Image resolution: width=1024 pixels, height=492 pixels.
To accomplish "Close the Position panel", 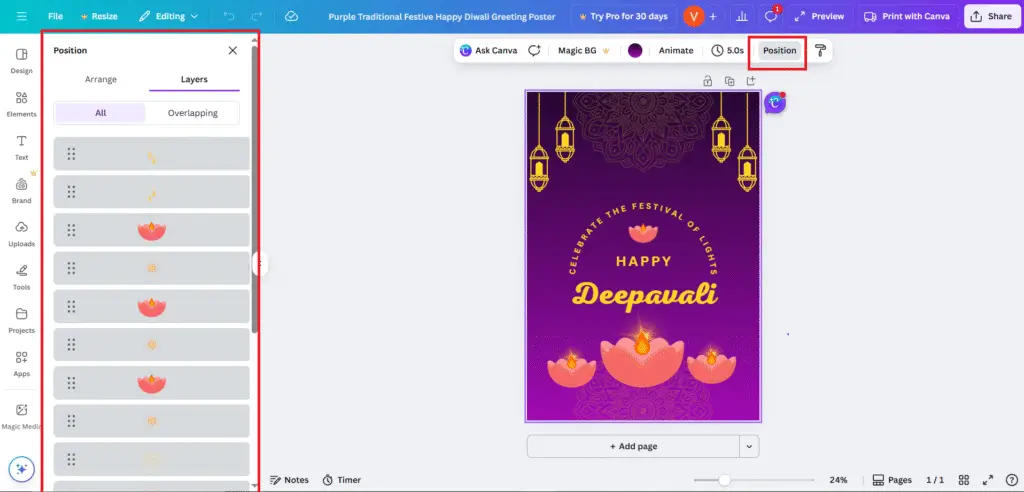I will point(232,50).
